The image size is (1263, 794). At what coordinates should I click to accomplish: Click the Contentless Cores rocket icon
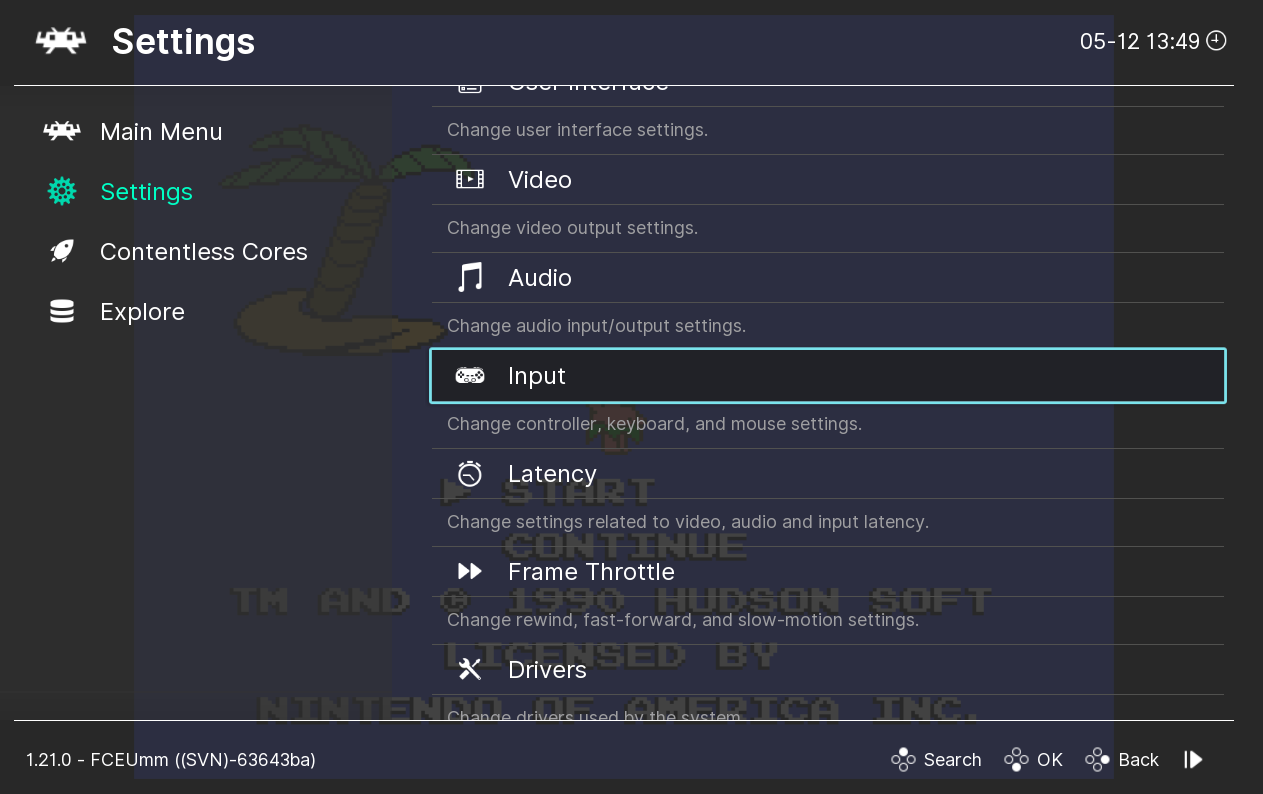click(62, 251)
